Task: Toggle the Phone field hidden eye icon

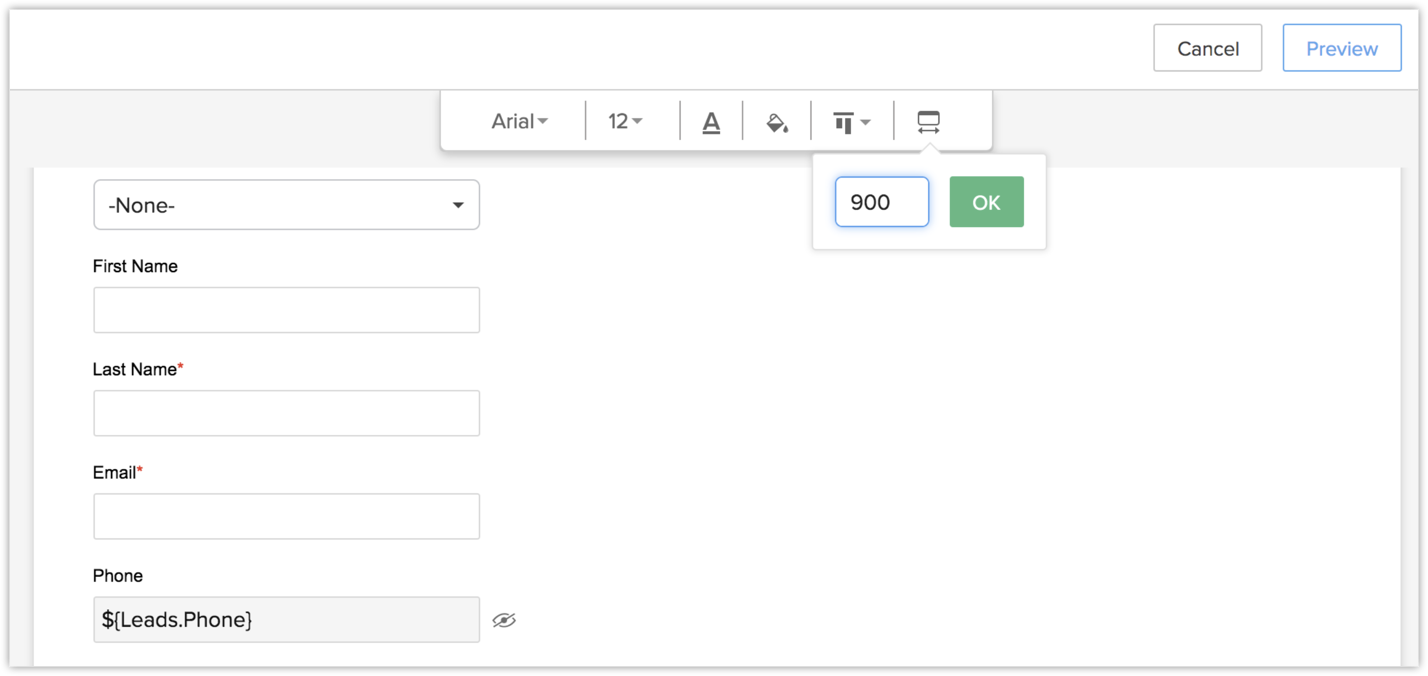Action: pos(504,620)
